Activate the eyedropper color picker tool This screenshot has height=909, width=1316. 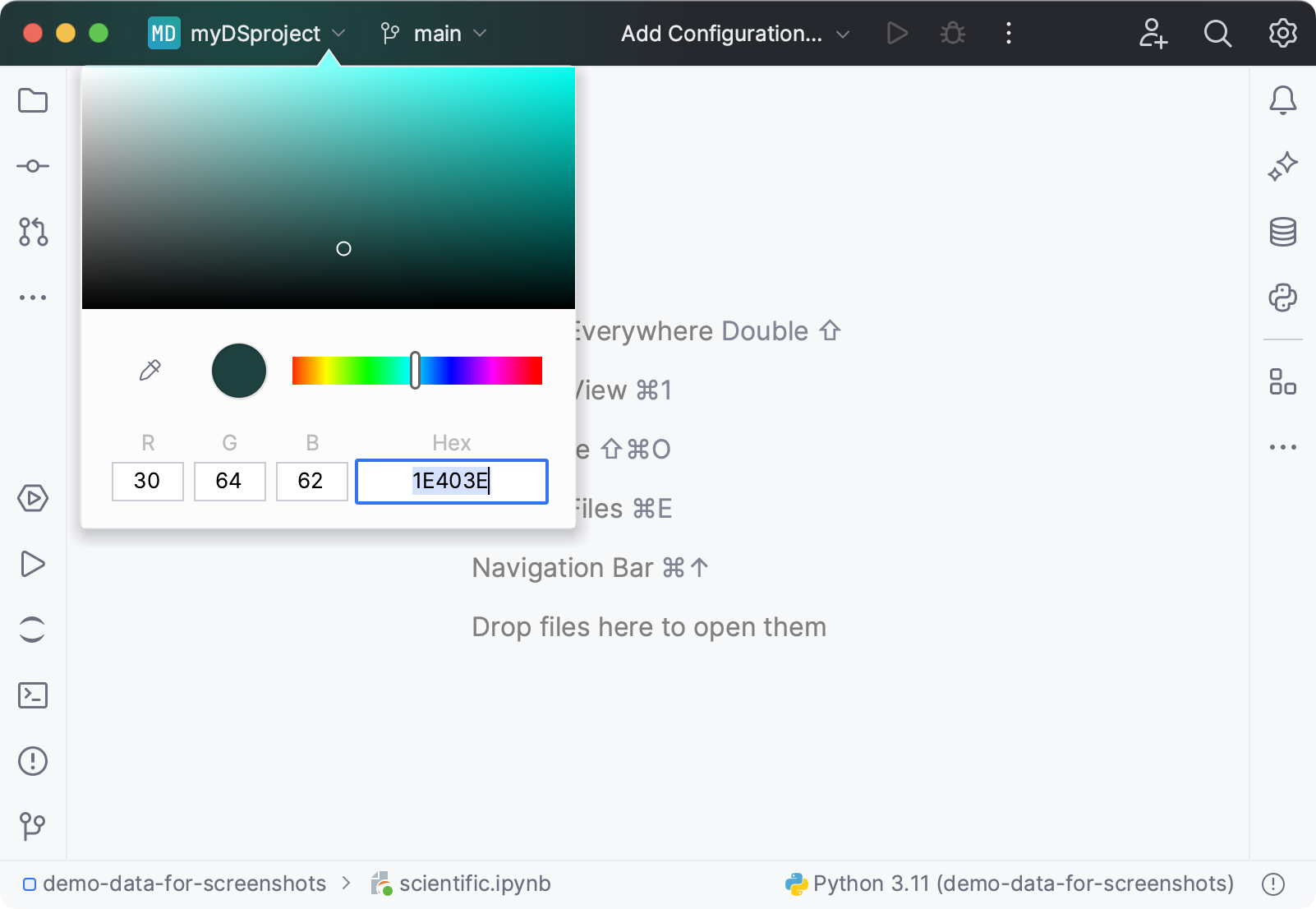pos(150,370)
